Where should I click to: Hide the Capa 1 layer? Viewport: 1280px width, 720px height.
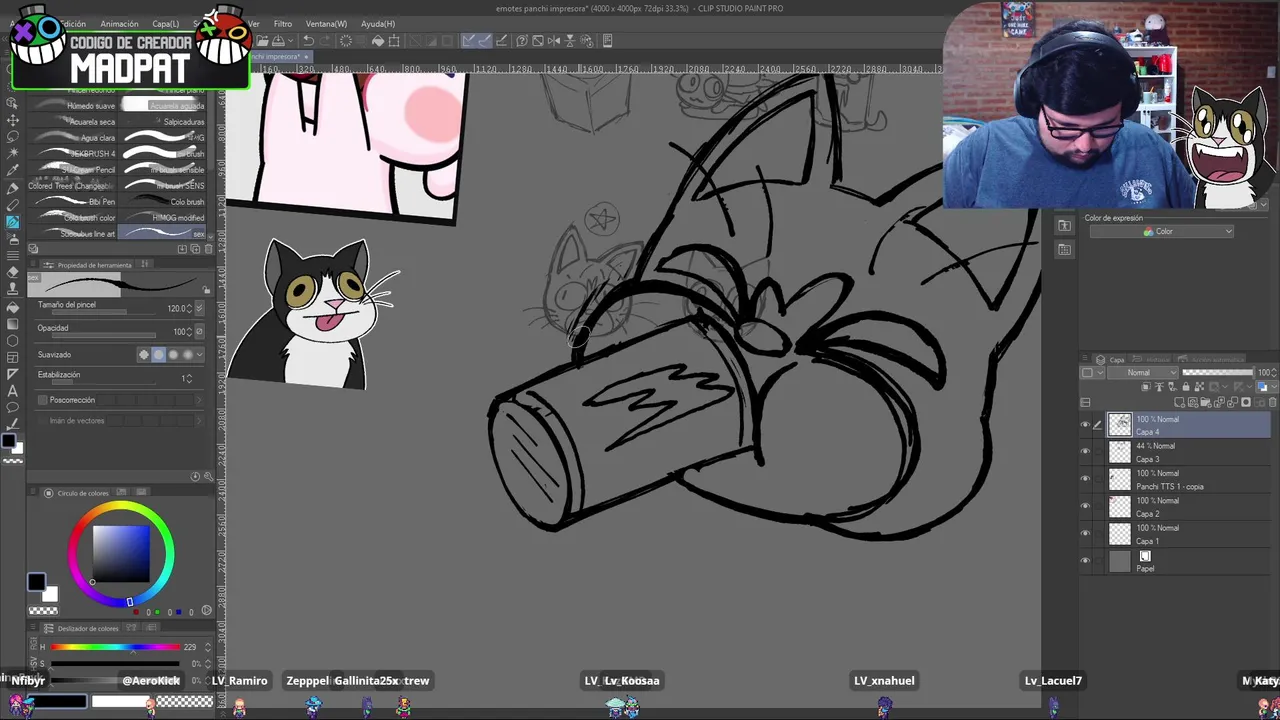pos(1085,533)
